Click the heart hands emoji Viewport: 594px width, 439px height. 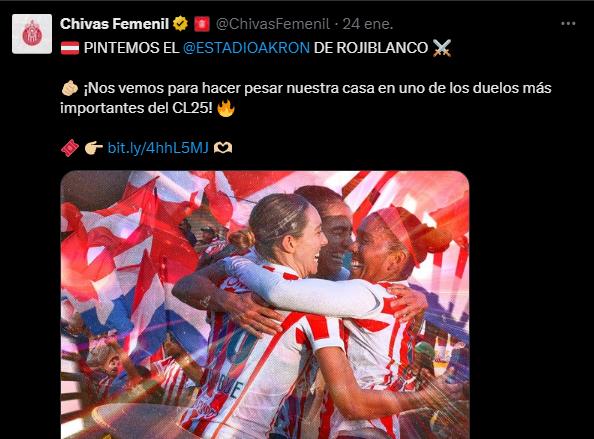pyautogui.click(x=223, y=148)
